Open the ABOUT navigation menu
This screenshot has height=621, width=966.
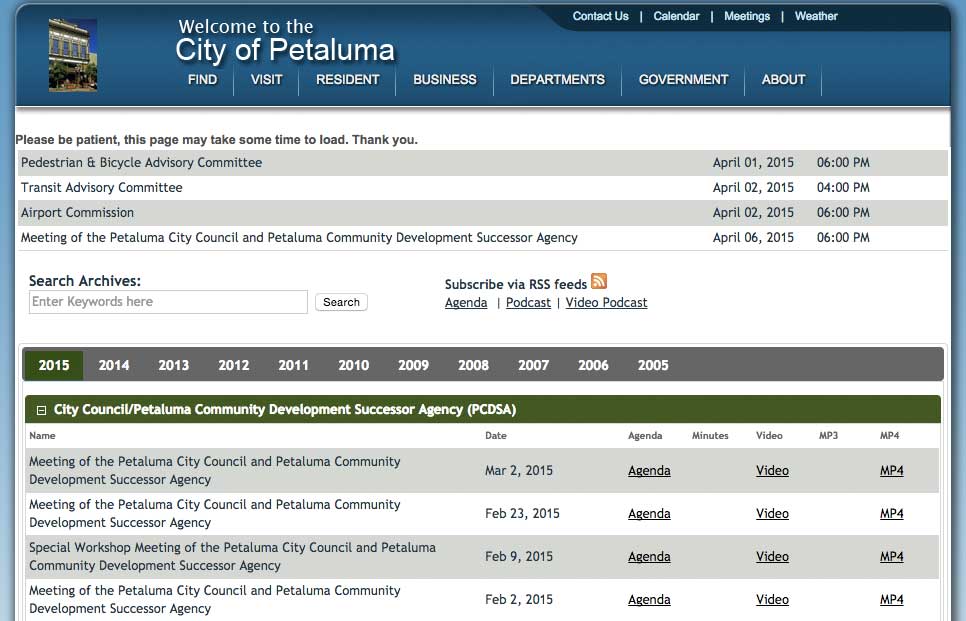click(x=784, y=79)
